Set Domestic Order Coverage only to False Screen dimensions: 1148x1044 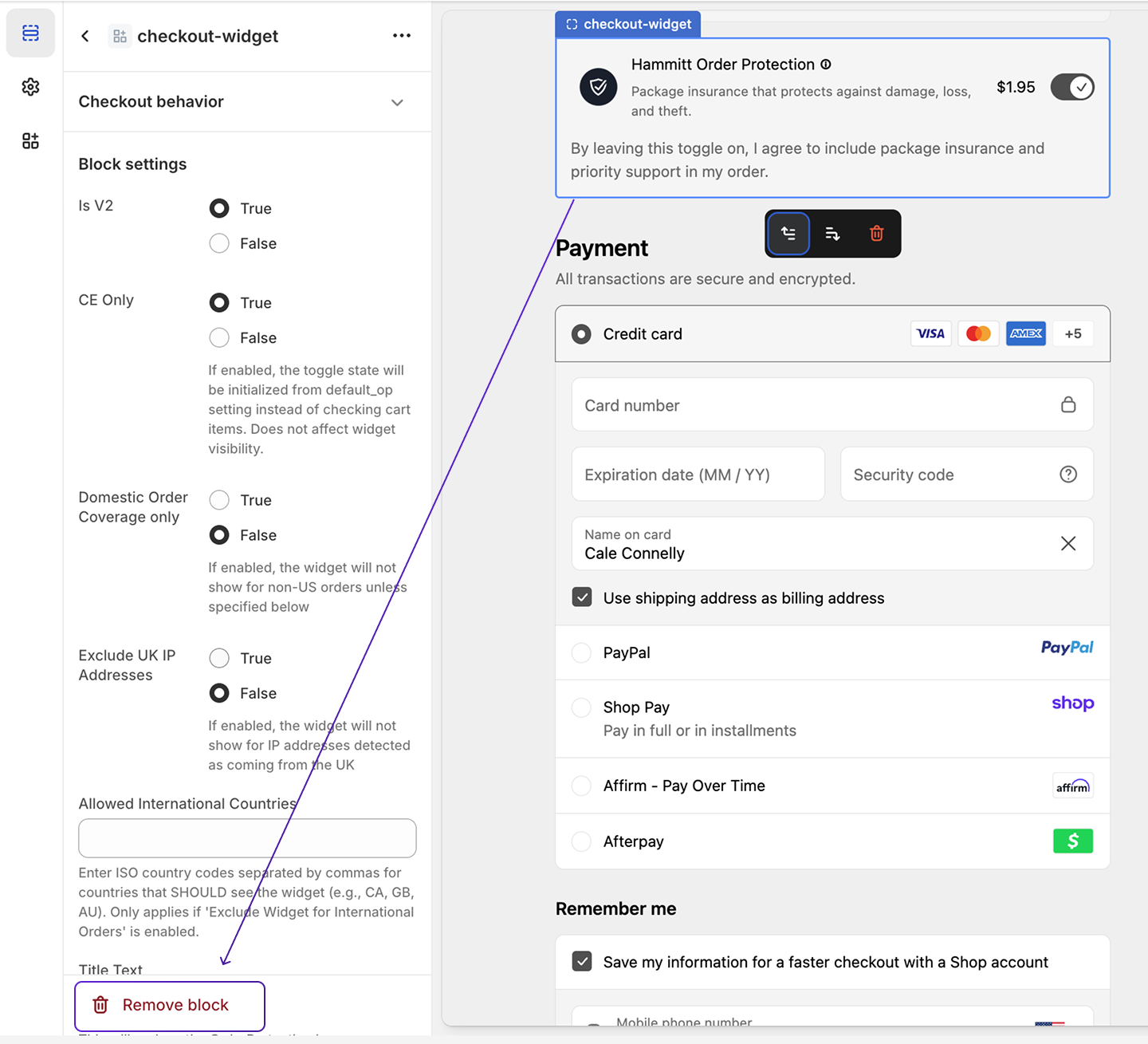click(x=219, y=535)
